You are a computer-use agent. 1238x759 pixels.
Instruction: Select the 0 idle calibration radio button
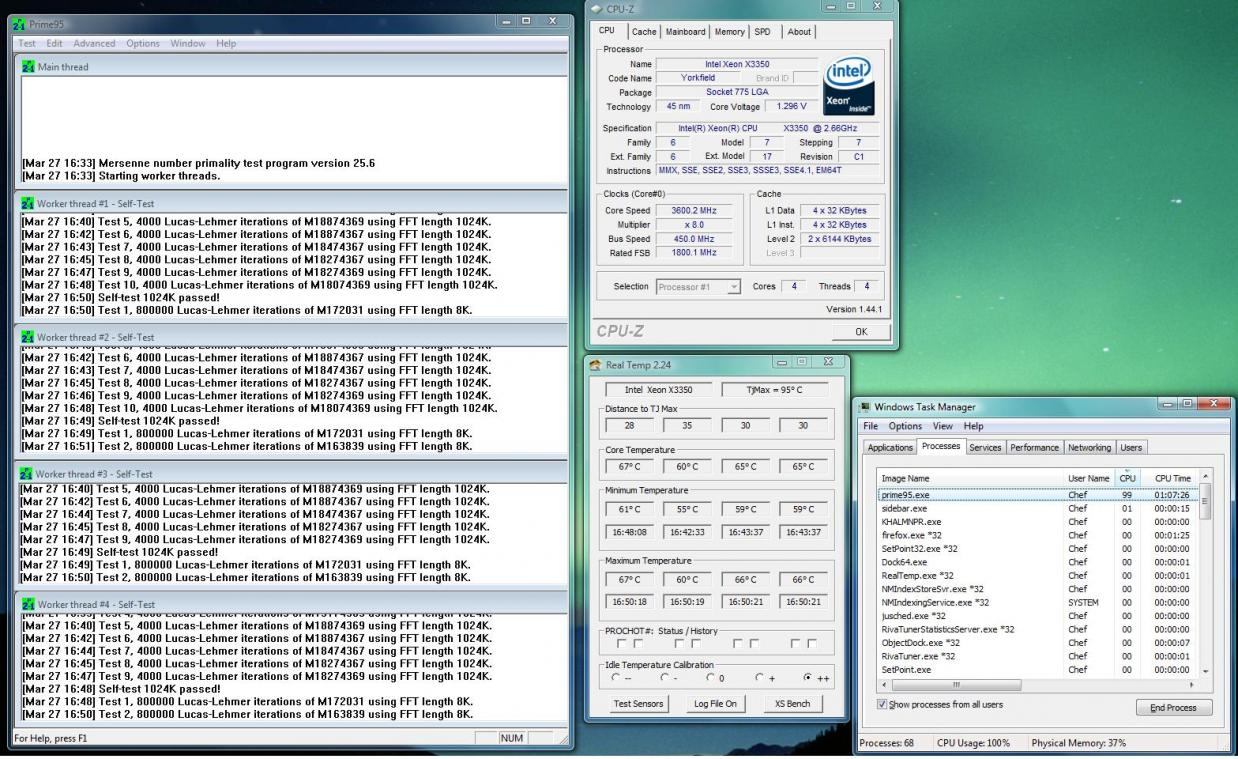tap(711, 677)
